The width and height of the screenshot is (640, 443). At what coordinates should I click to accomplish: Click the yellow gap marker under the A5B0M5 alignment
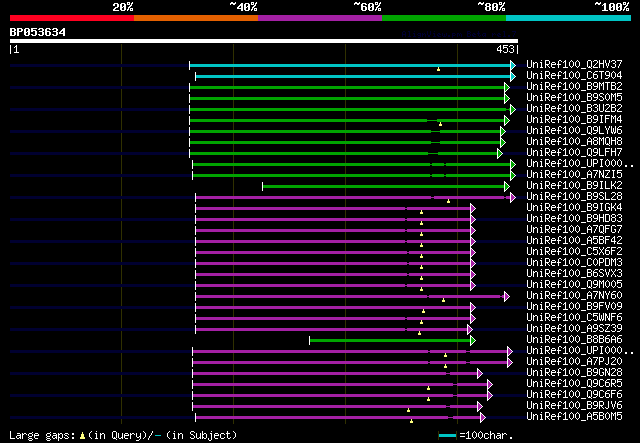(x=411, y=421)
